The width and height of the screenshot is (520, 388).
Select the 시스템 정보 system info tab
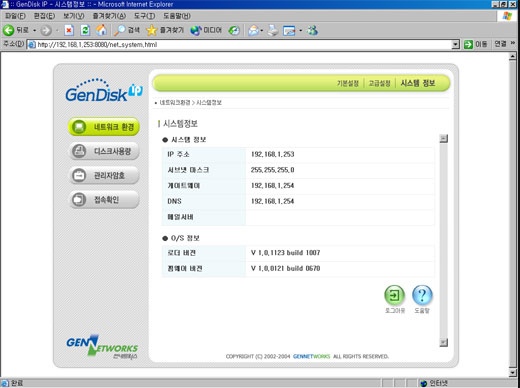pos(418,83)
